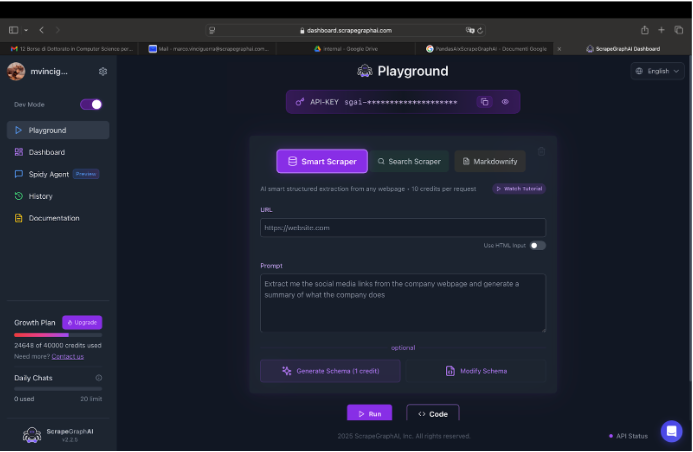Click the Modify Schema button
This screenshot has width=693, height=452.
[x=476, y=371]
